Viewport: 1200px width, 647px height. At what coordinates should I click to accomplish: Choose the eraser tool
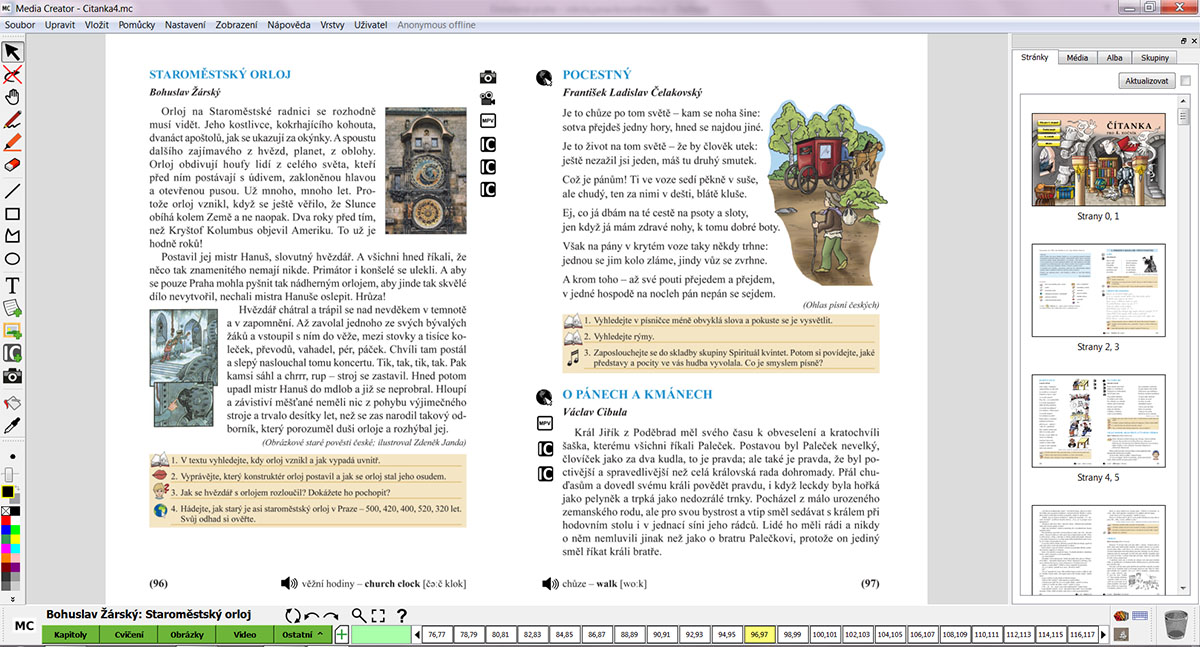(x=13, y=165)
